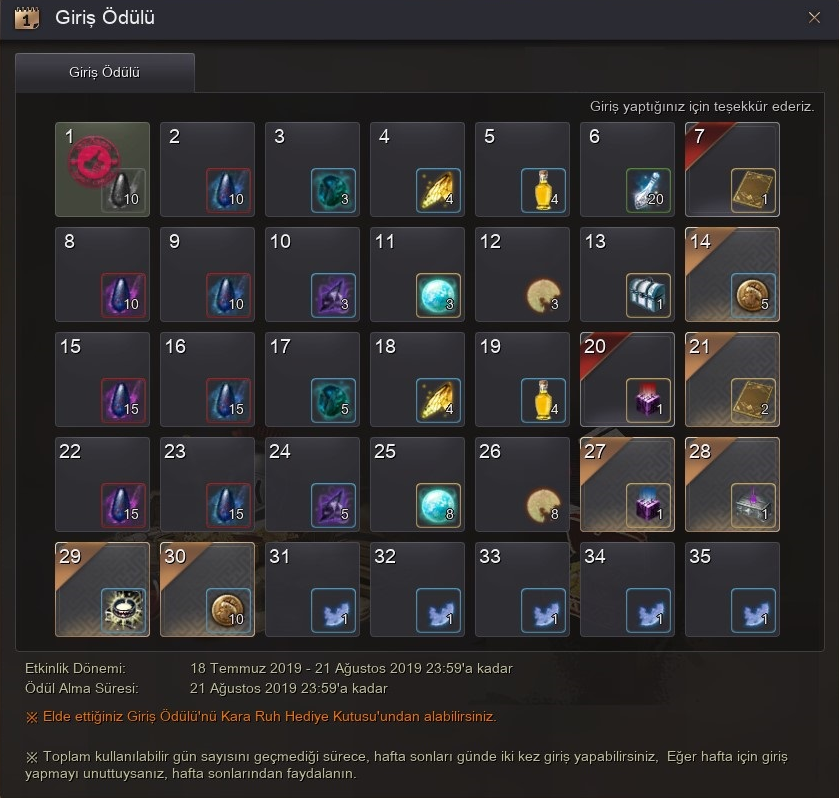
Task: Select the day 12 biscuit reward icon
Action: [x=543, y=295]
